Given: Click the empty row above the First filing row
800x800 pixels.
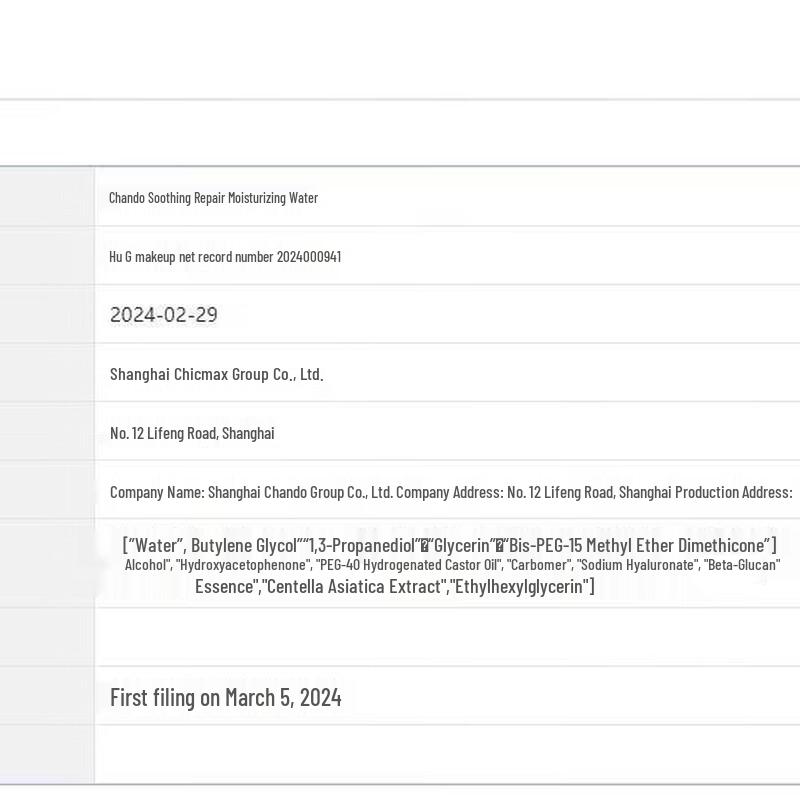Looking at the screenshot, I should pos(447,637).
